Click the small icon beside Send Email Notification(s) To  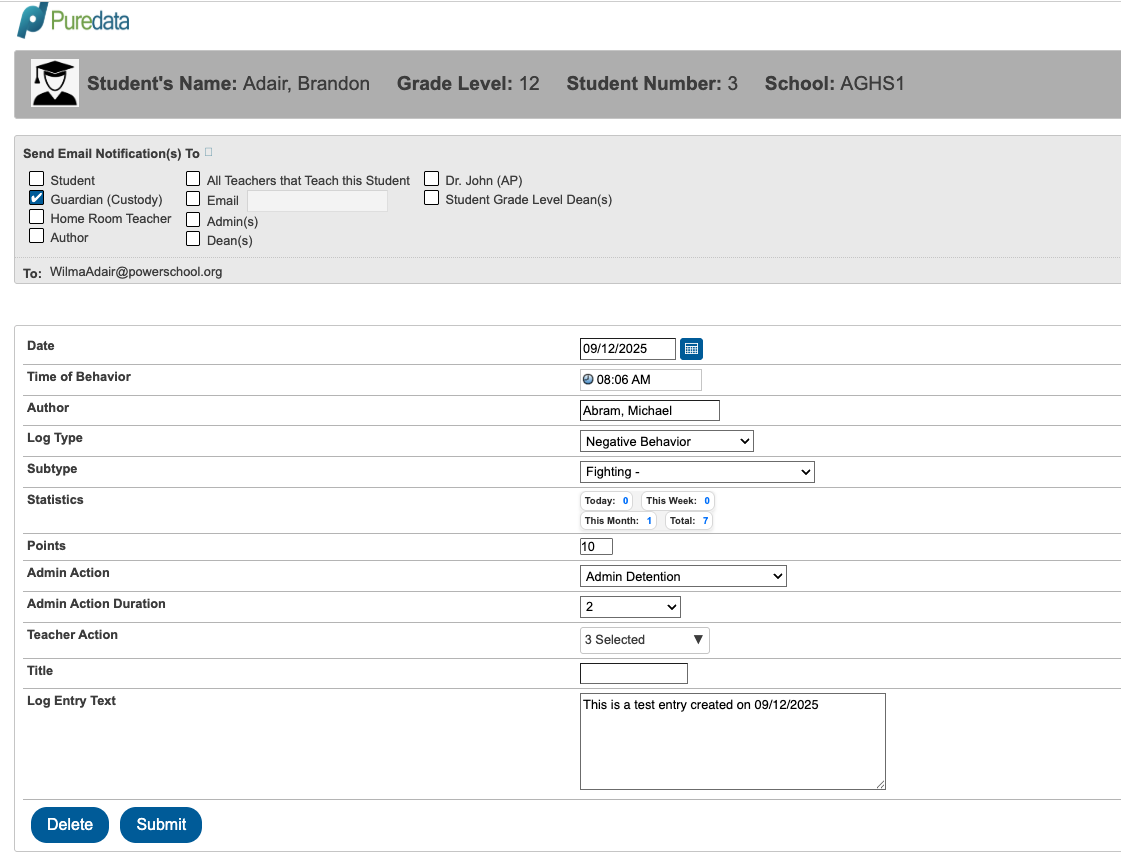point(209,152)
